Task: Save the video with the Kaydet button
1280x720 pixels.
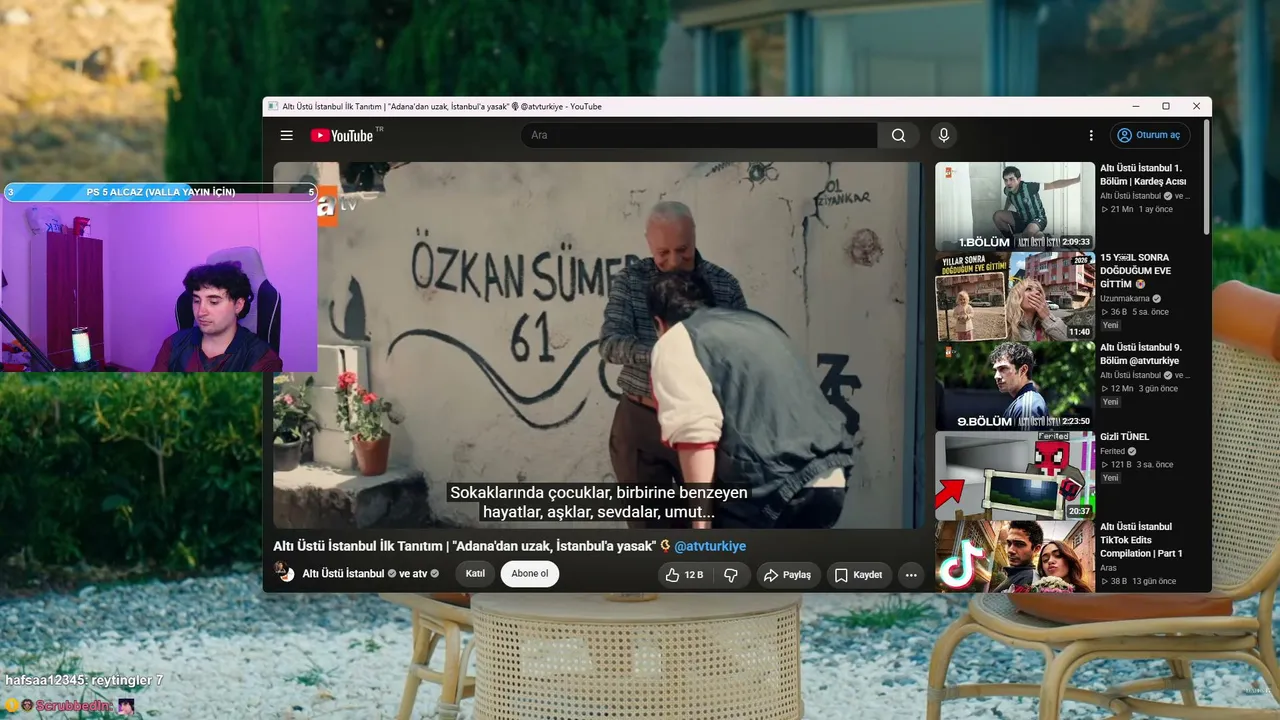Action: [858, 575]
